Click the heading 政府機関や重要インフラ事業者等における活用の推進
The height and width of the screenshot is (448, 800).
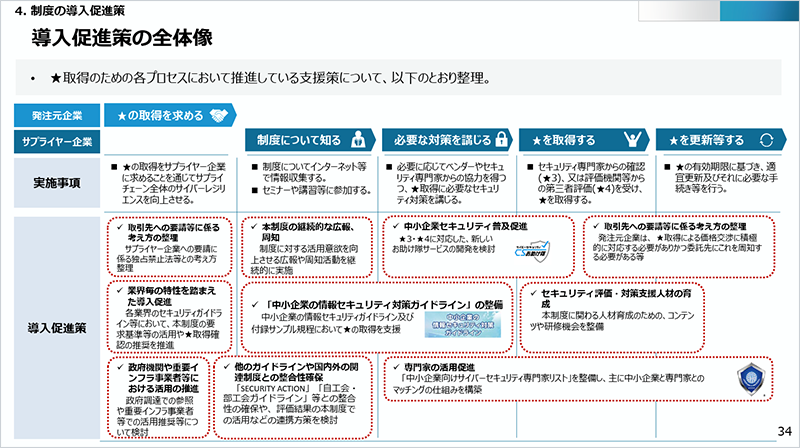(x=163, y=378)
